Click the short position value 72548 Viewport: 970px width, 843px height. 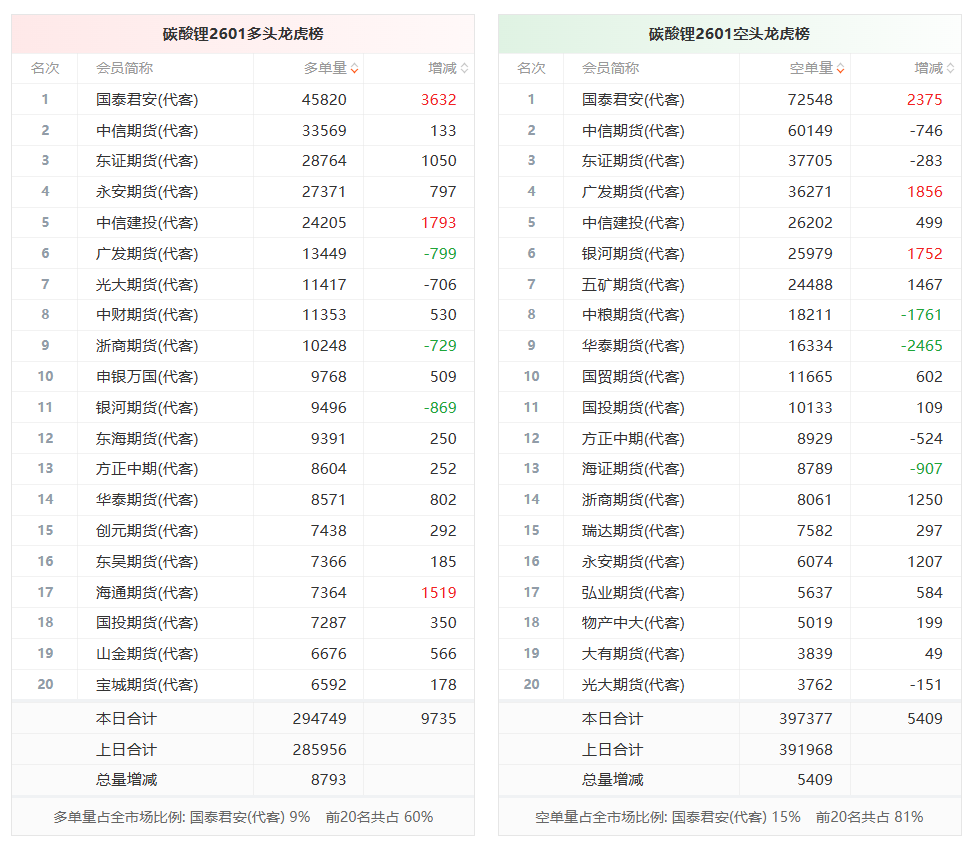810,100
